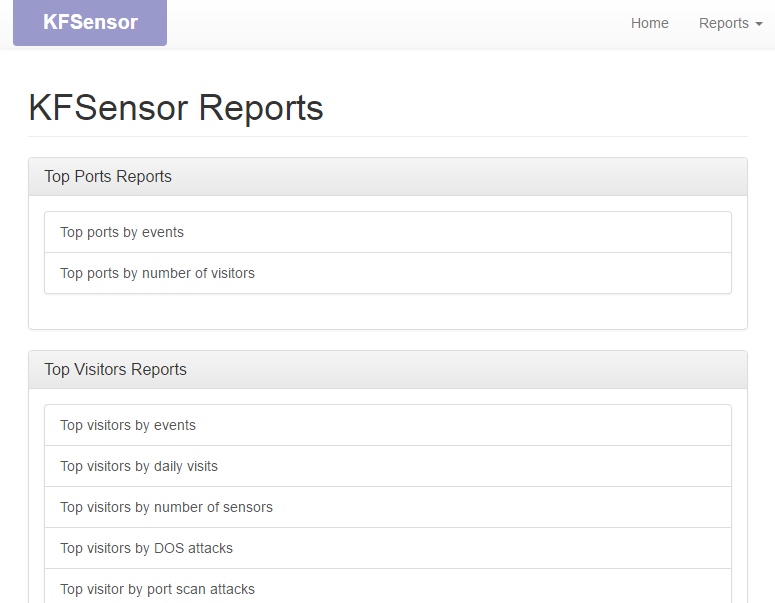Open Top ports by events report

point(388,232)
